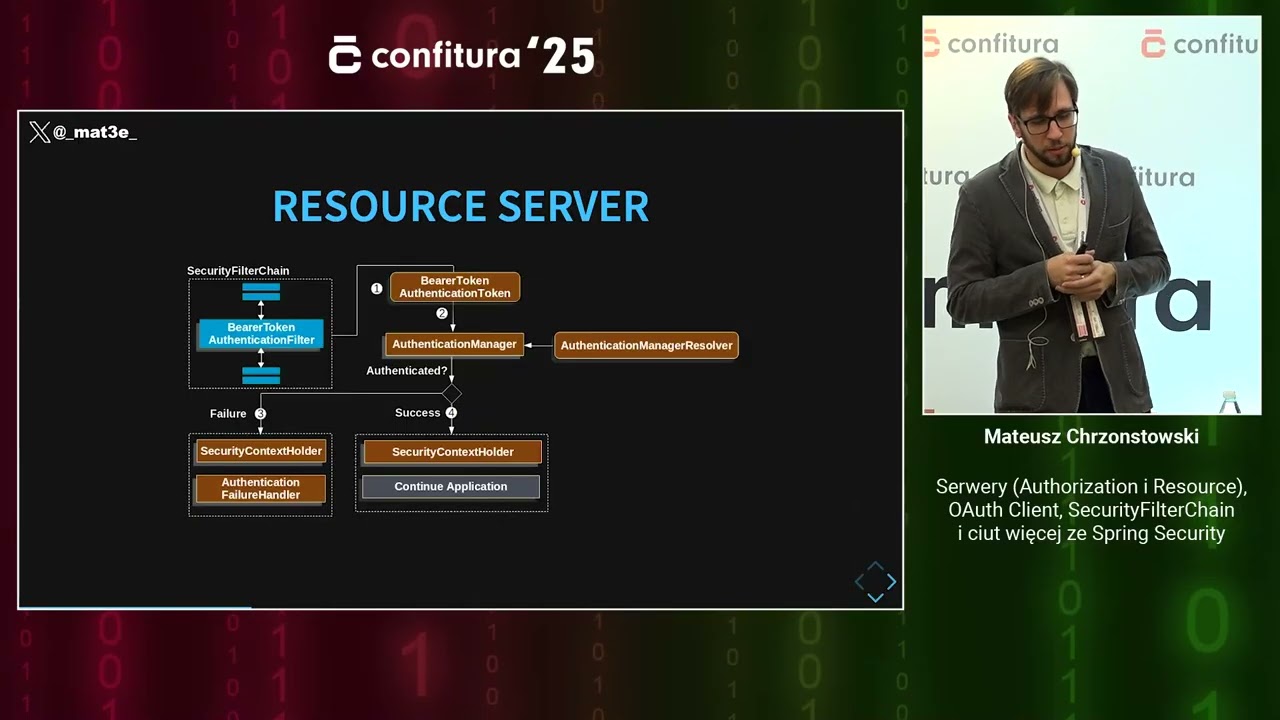Click the SecurityFilterChain label

click(x=238, y=271)
